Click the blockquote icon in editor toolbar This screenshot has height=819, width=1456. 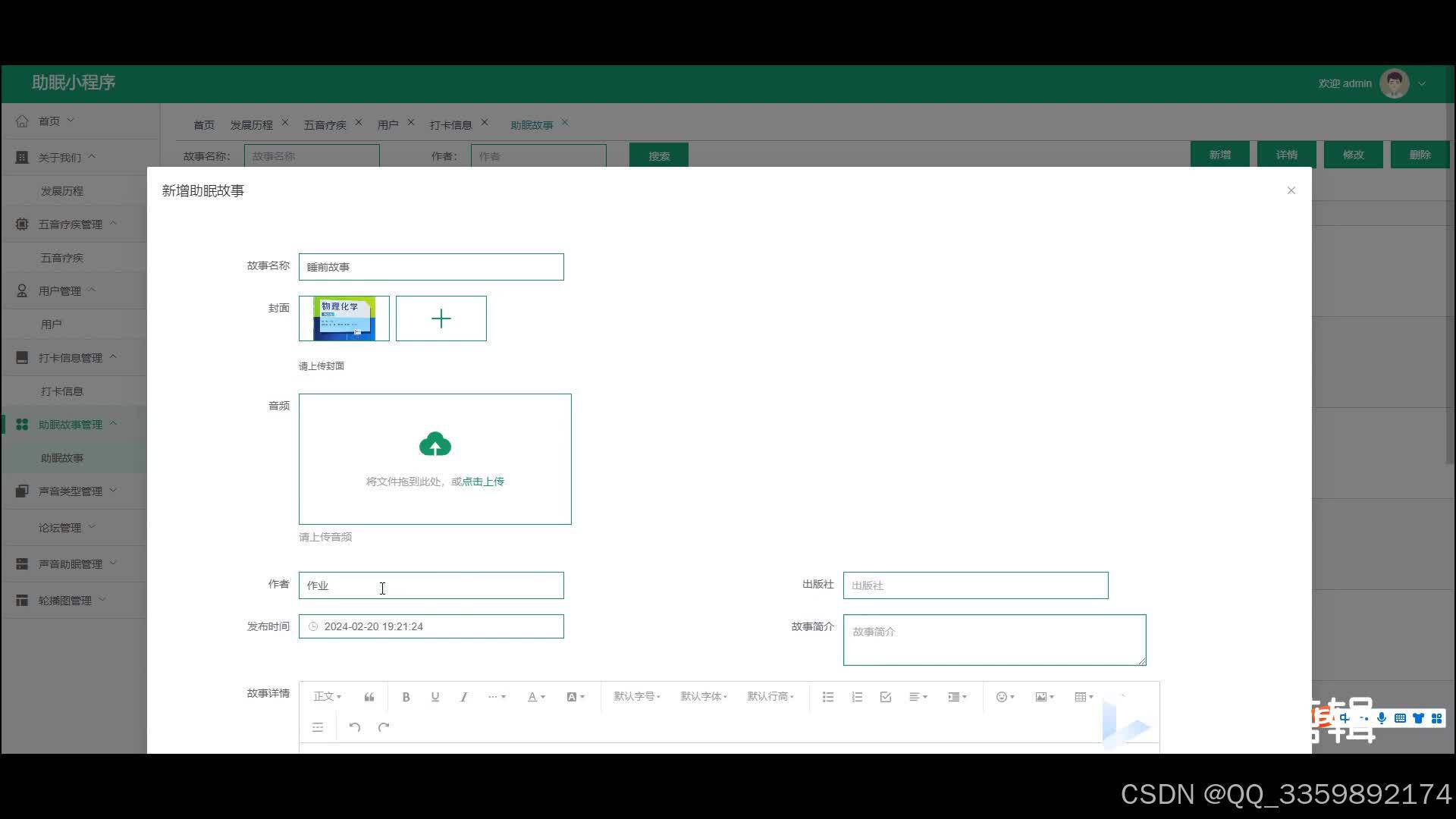pos(369,697)
